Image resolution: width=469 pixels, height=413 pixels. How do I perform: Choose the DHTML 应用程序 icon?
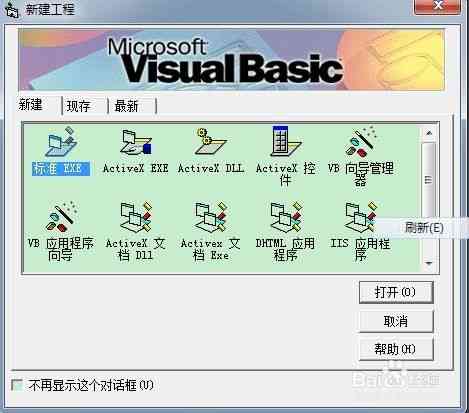286,217
